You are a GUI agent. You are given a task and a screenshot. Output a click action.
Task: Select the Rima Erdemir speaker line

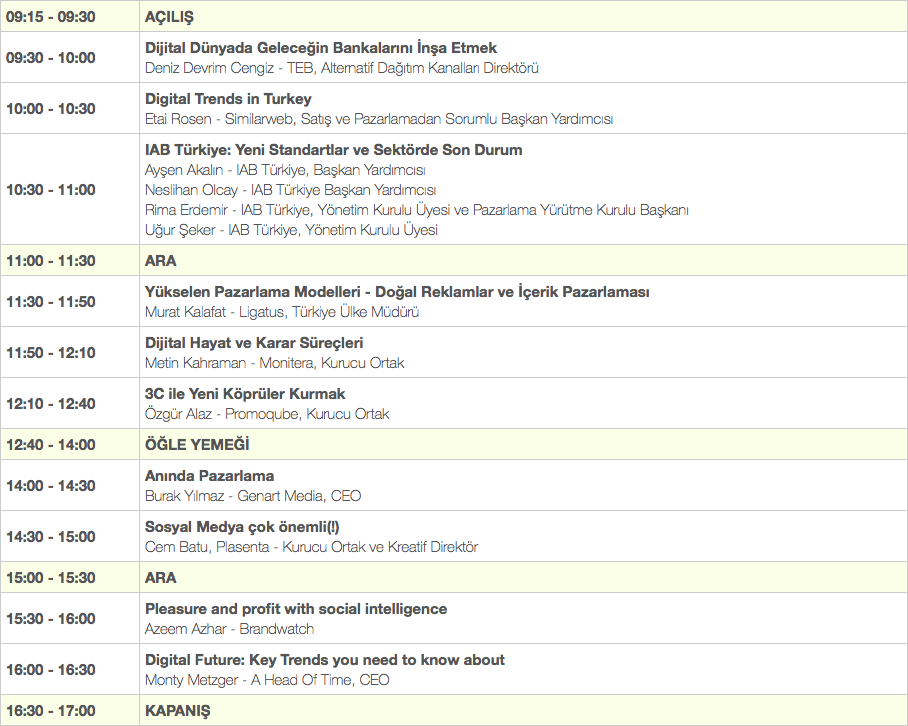(x=416, y=210)
